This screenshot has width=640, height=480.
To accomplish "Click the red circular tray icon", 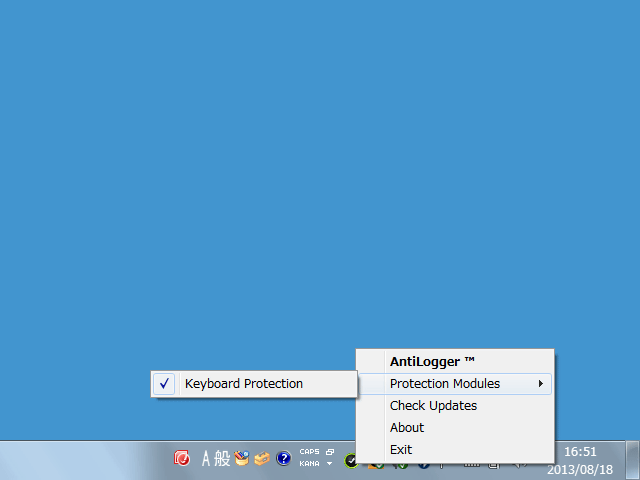I will click(x=182, y=458).
